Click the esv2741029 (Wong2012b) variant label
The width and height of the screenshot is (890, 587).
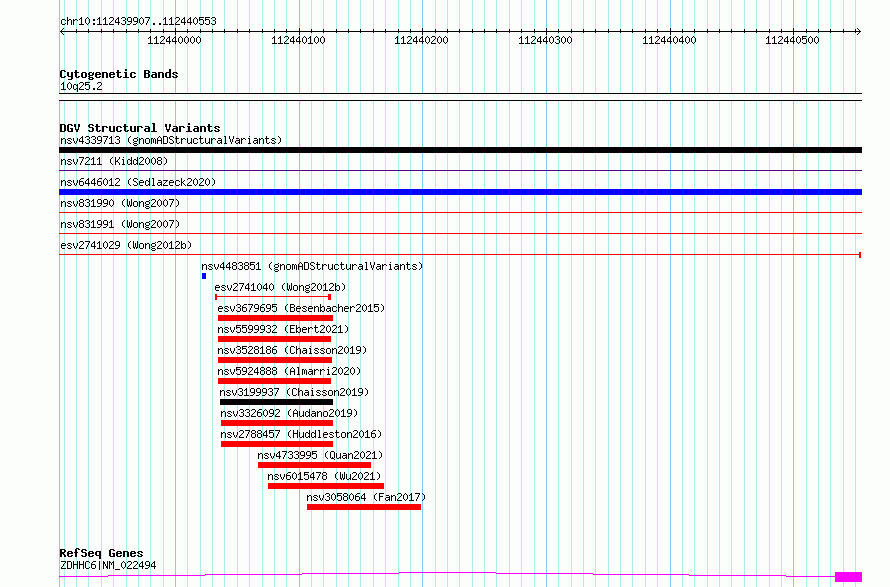(125, 245)
